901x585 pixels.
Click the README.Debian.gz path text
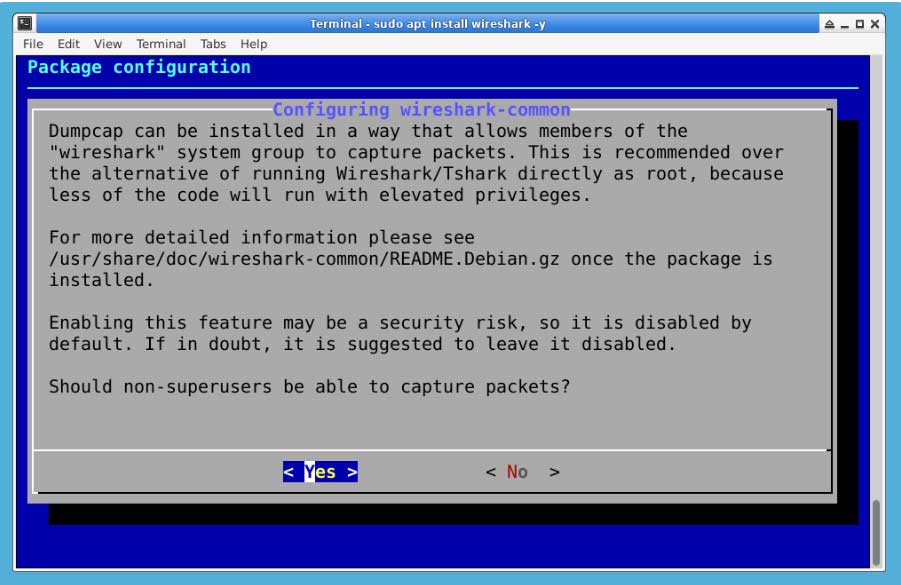[x=304, y=259]
